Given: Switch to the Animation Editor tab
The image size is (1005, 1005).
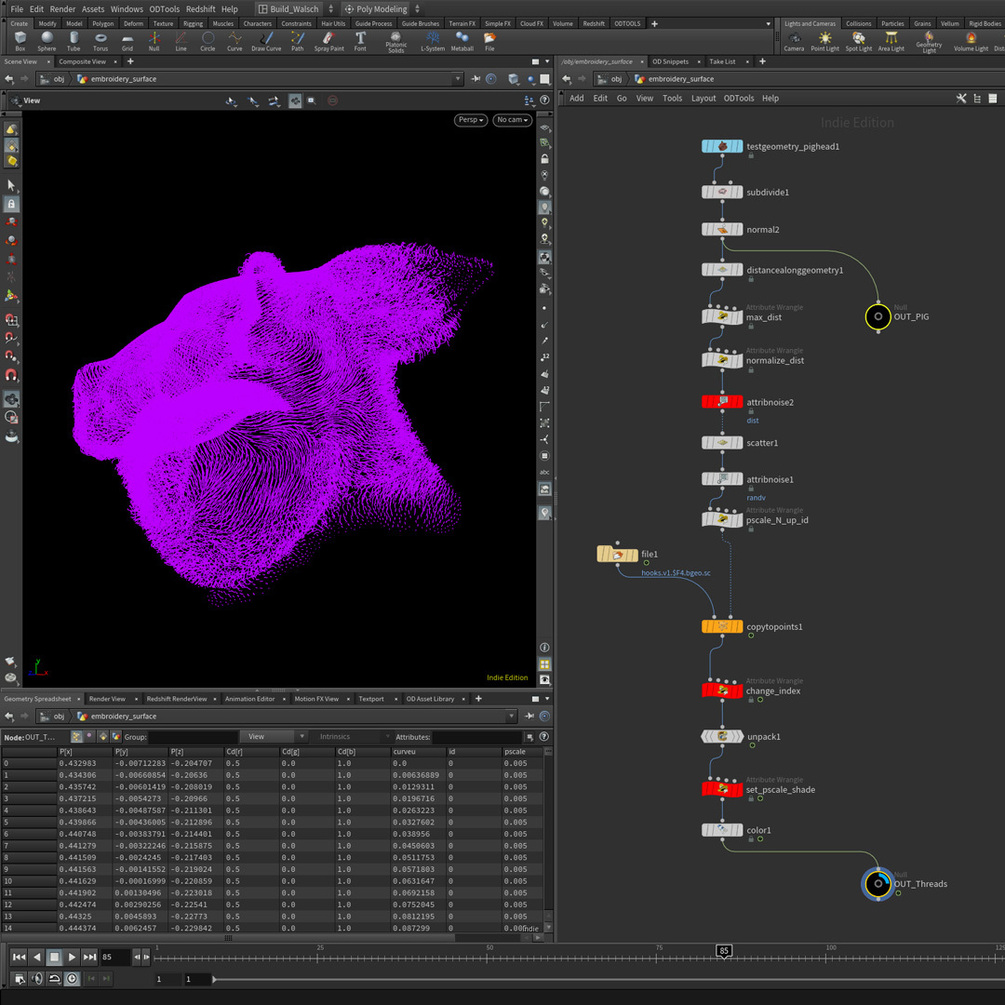Looking at the screenshot, I should 249,699.
